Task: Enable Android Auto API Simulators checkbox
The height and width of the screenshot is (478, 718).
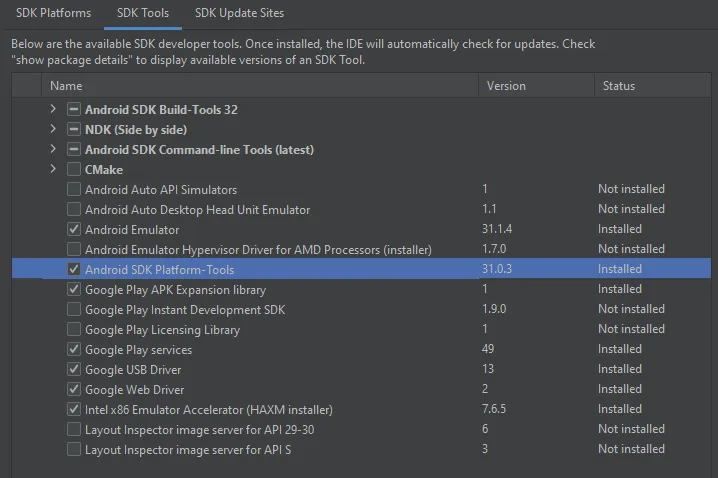Action: pos(73,189)
